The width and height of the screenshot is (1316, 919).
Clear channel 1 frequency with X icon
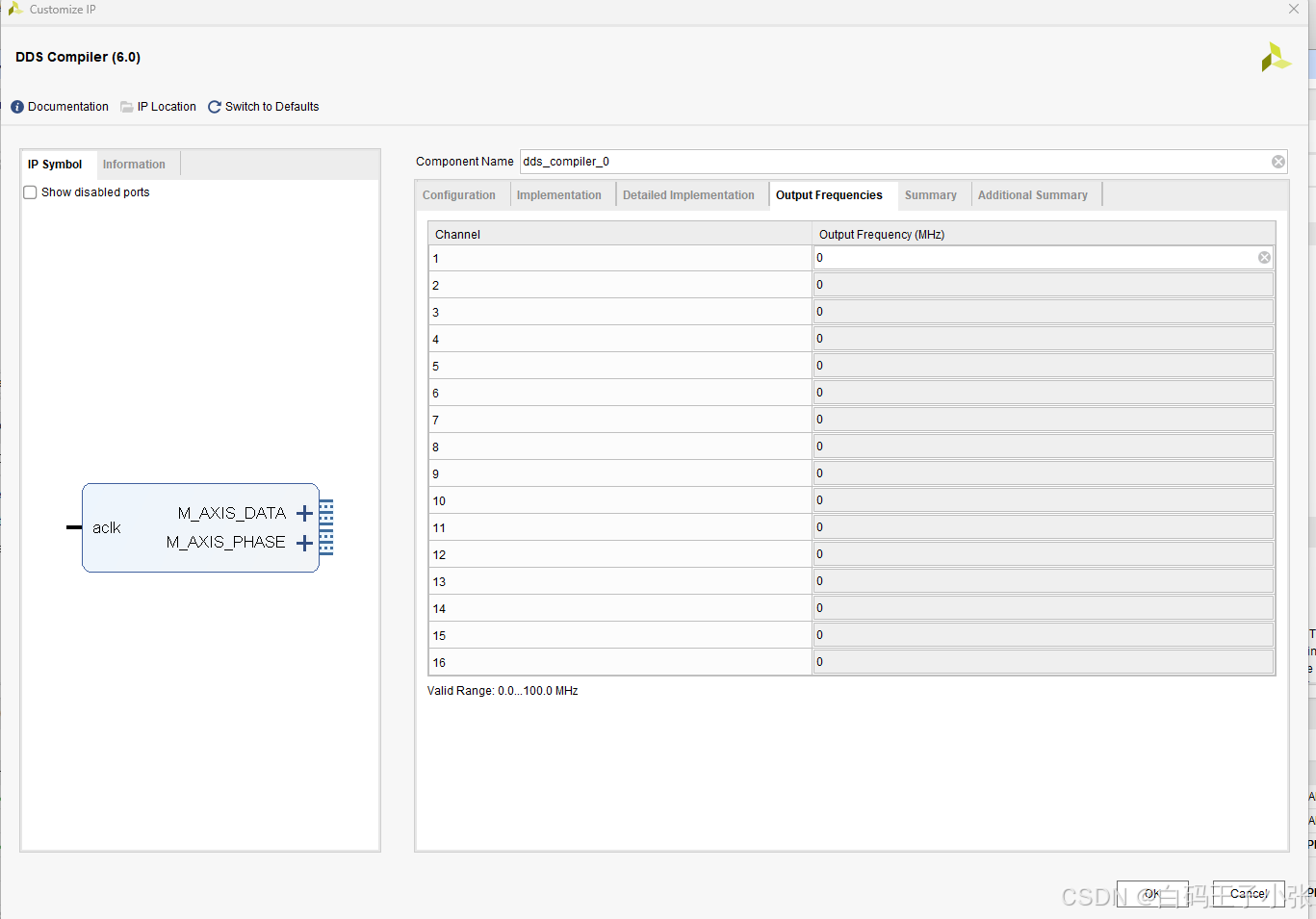click(1264, 257)
